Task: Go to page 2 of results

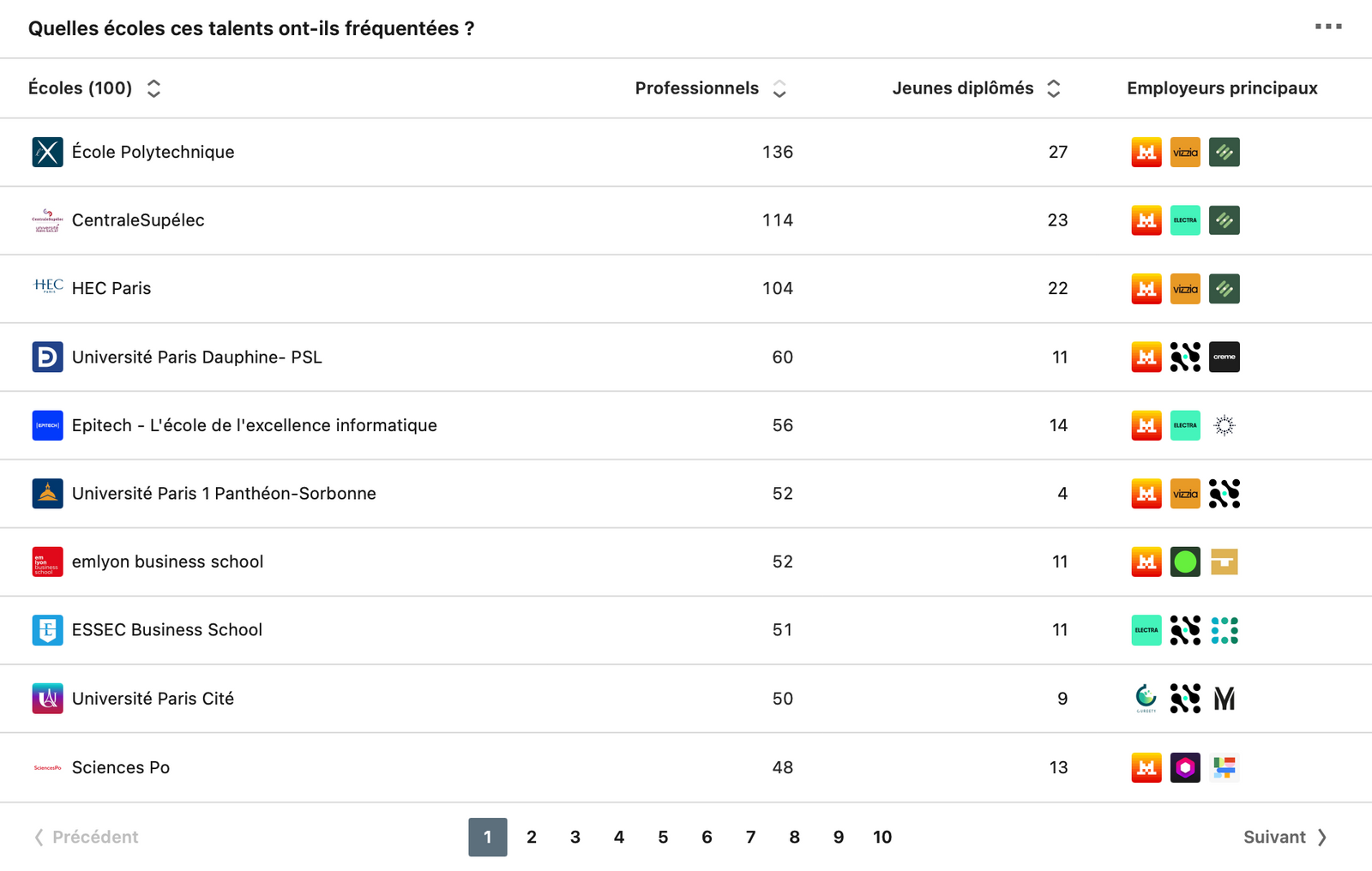Action: coord(532,838)
